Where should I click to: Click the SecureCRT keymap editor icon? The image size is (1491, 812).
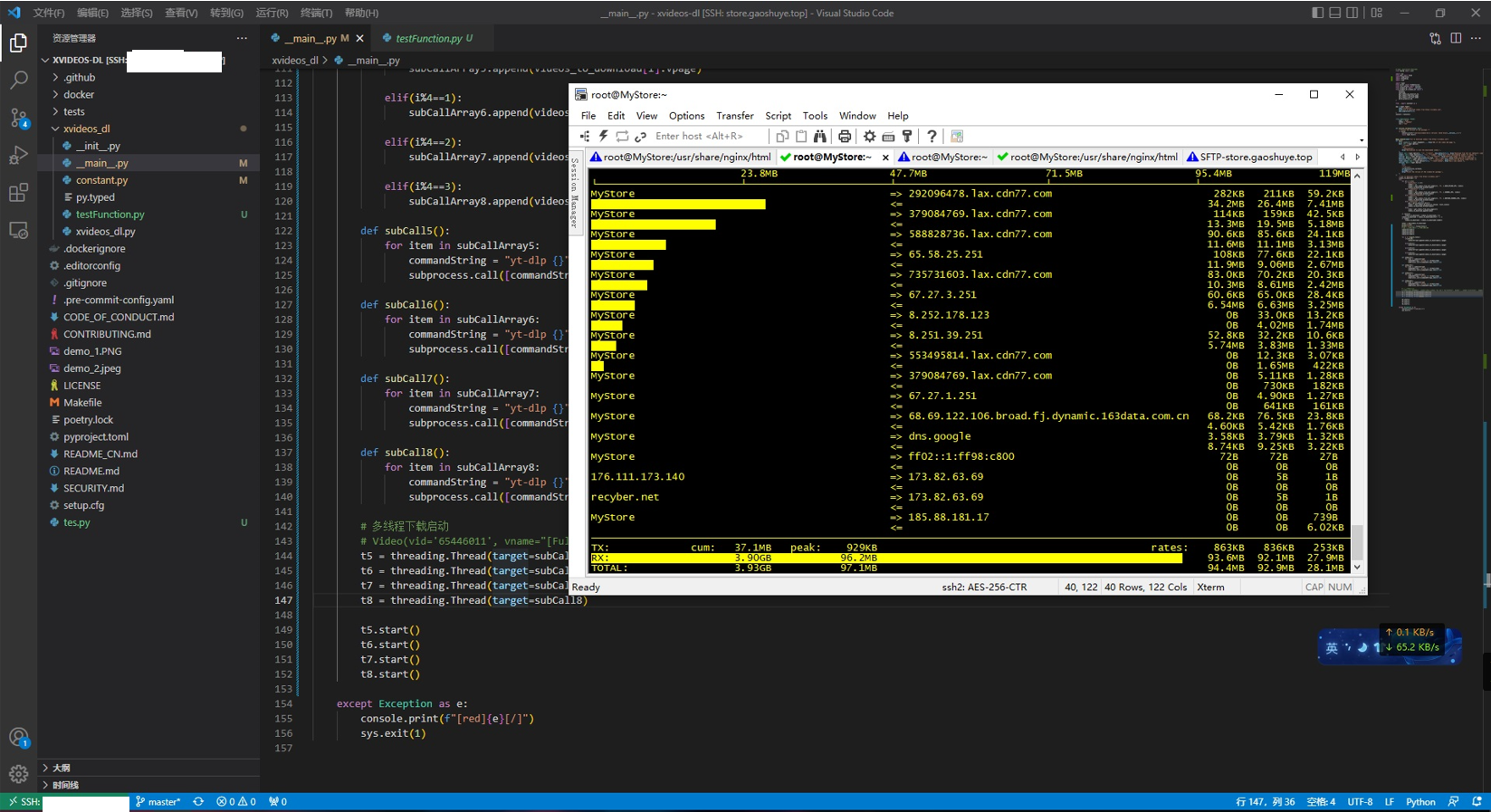[x=888, y=136]
